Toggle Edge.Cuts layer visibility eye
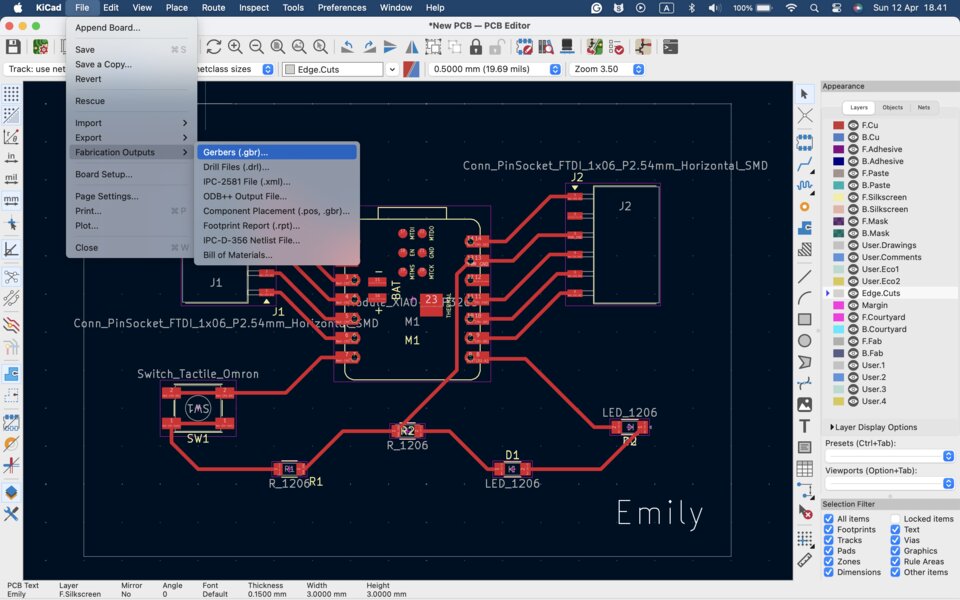This screenshot has width=960, height=600. tap(853, 293)
